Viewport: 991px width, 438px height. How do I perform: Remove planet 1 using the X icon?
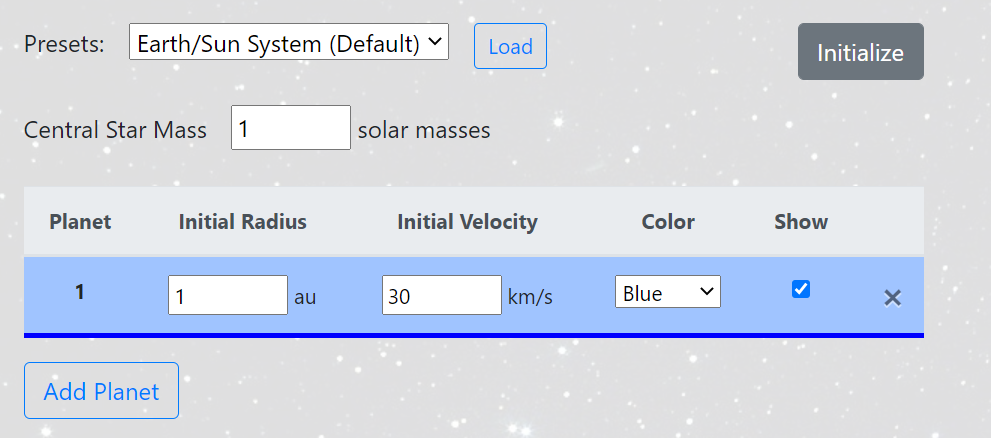(892, 298)
